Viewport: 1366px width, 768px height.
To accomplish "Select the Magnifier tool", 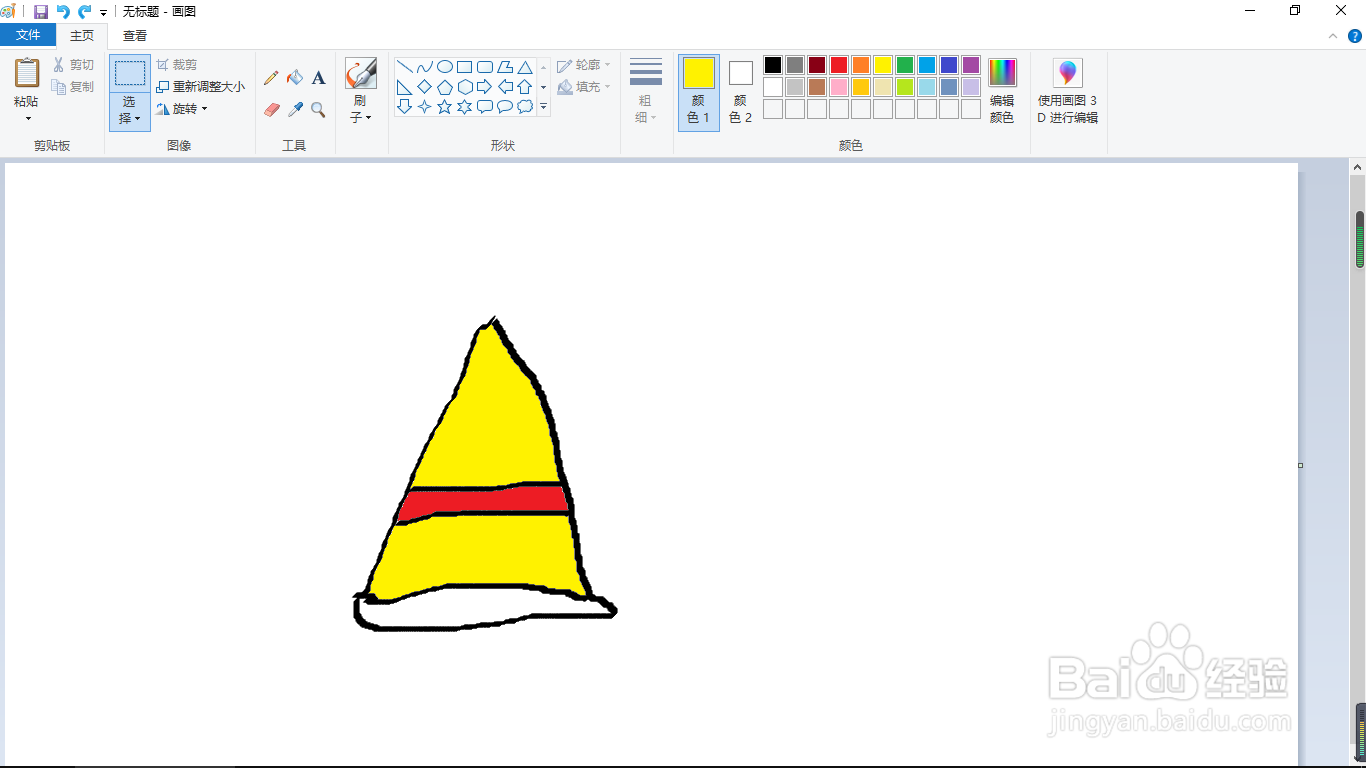I will (318, 110).
